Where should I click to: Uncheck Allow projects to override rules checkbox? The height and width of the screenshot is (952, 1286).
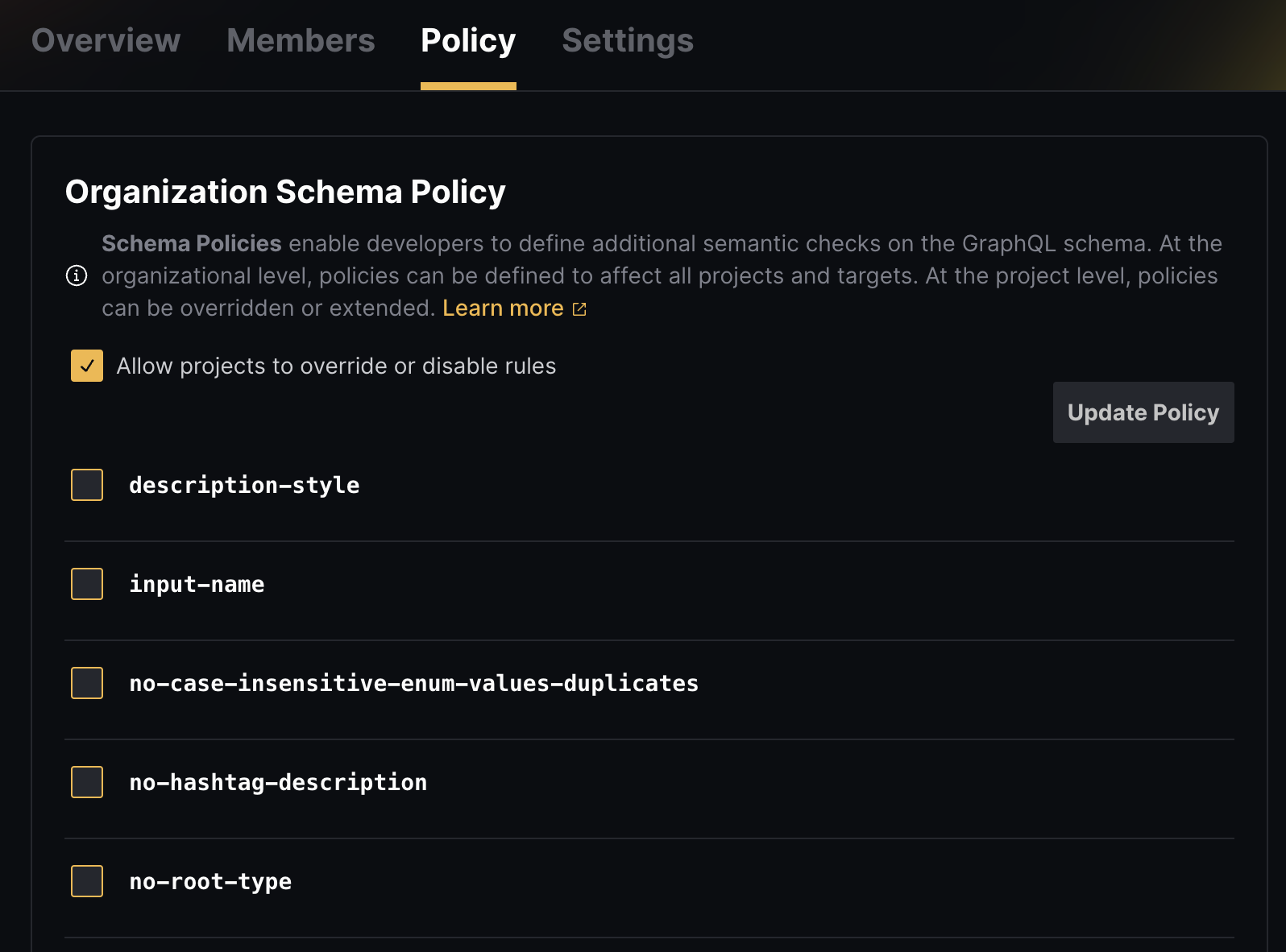(87, 366)
